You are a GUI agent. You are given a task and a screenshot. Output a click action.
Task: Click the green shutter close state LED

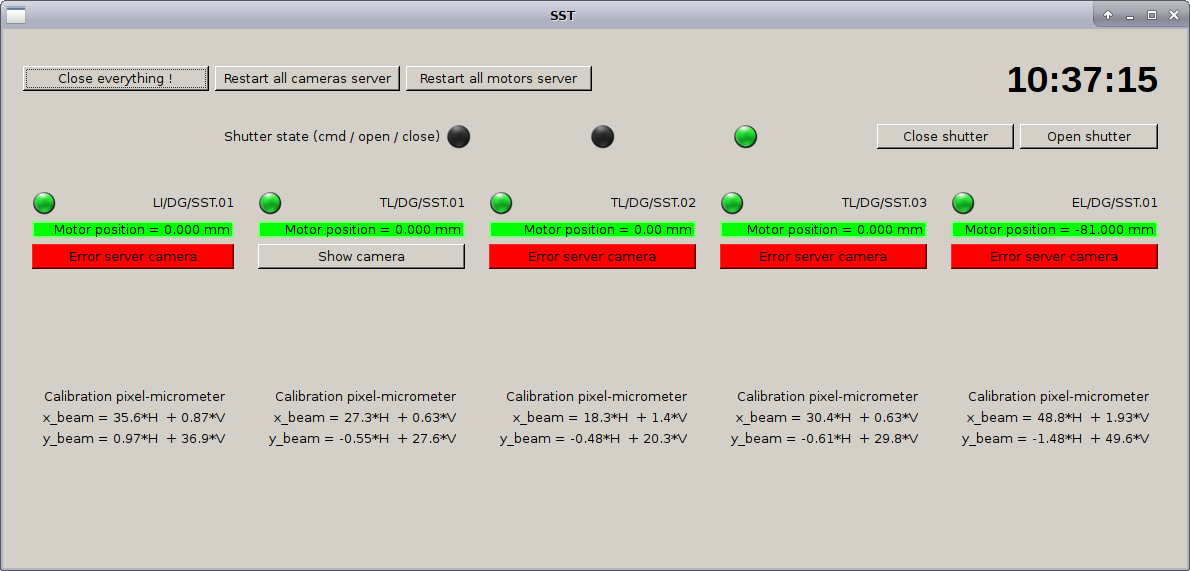(x=746, y=137)
